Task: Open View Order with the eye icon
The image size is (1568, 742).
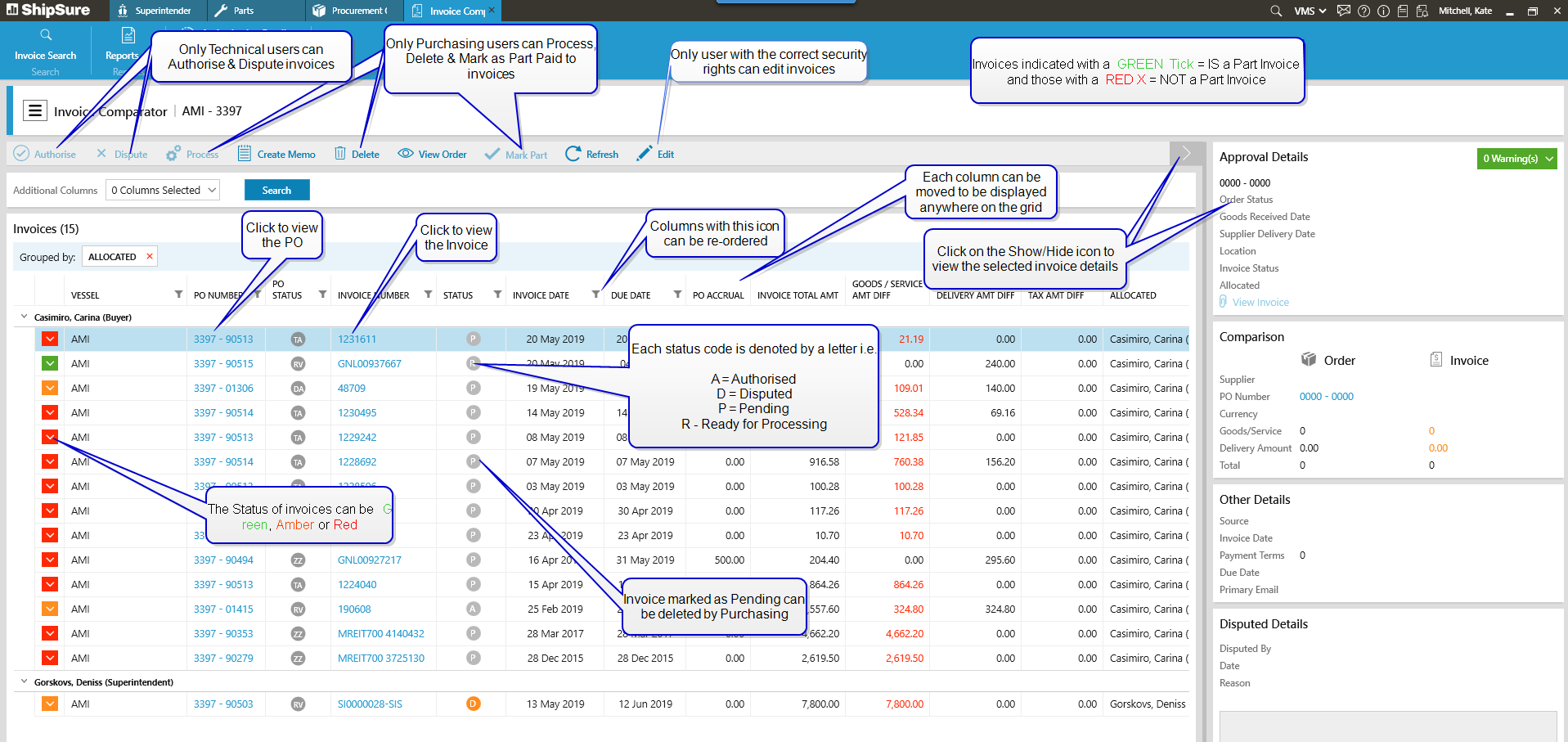Action: pyautogui.click(x=406, y=154)
